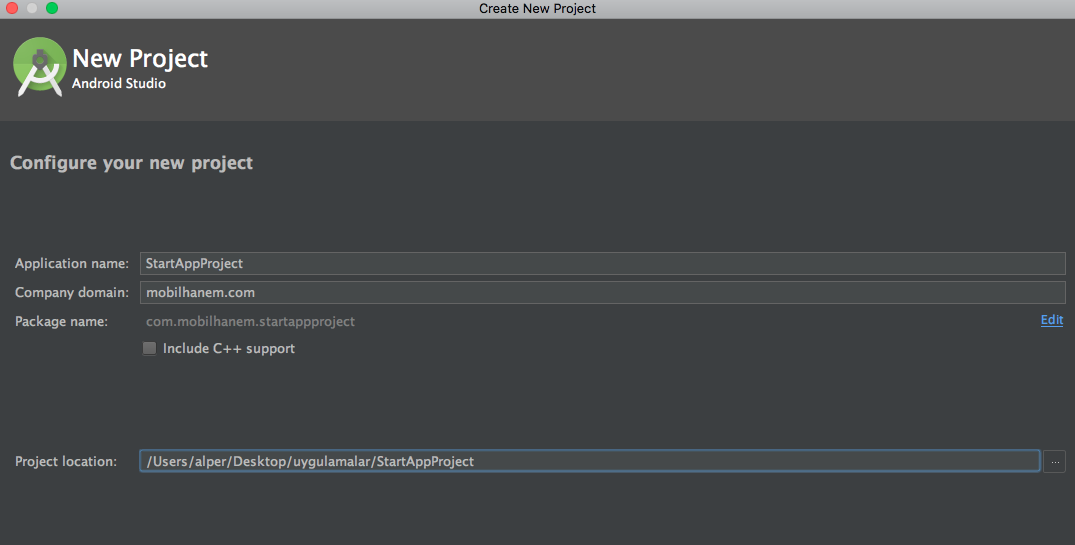Click the Configure your new project heading

pyautogui.click(x=132, y=163)
